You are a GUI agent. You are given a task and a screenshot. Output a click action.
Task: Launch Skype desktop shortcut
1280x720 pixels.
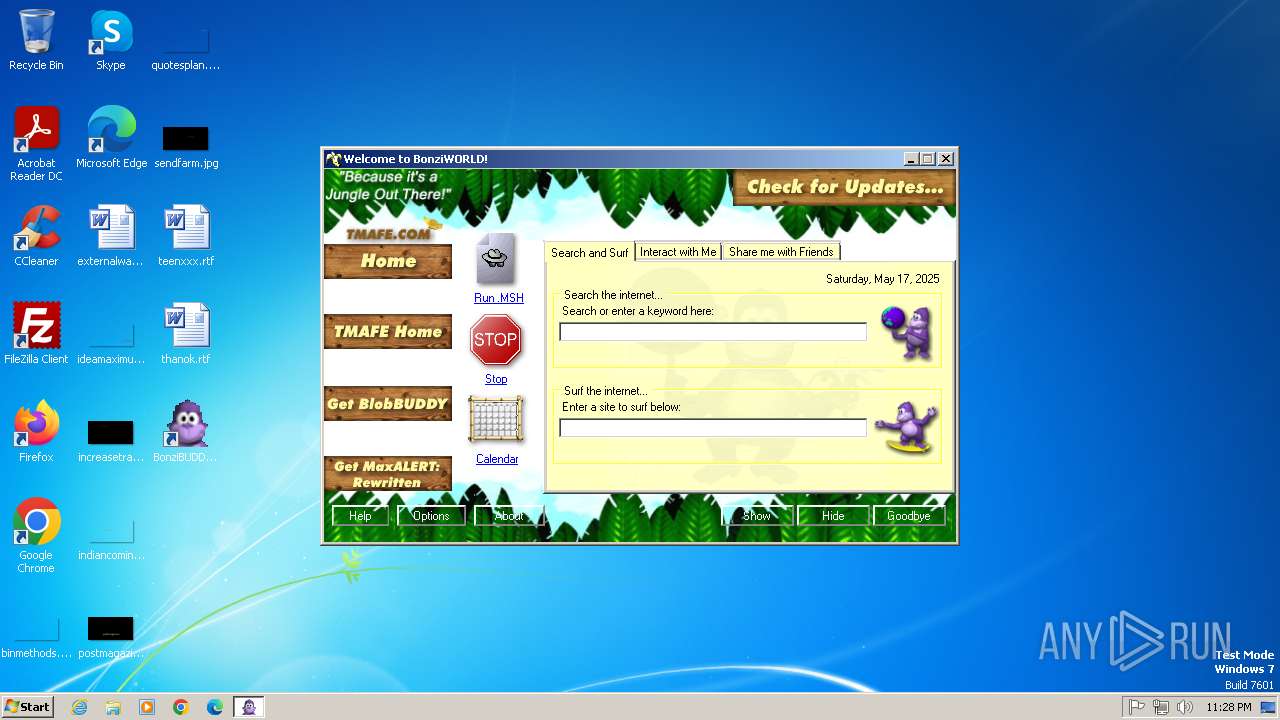click(x=111, y=40)
